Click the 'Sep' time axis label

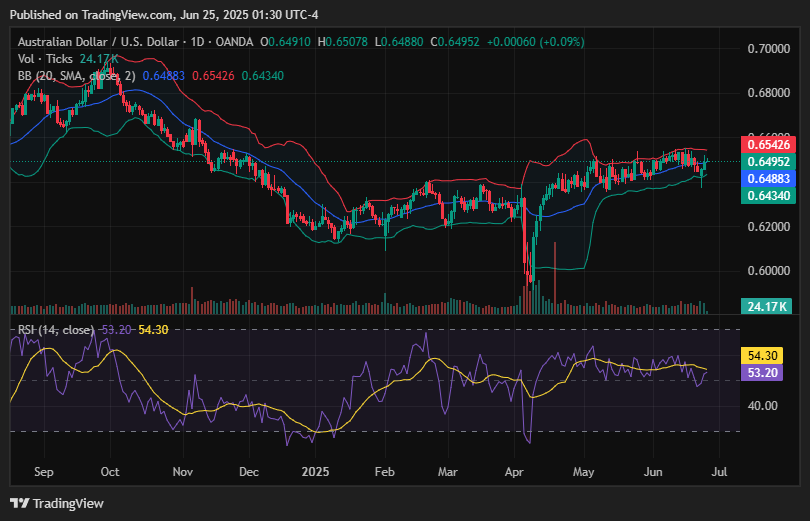(44, 472)
